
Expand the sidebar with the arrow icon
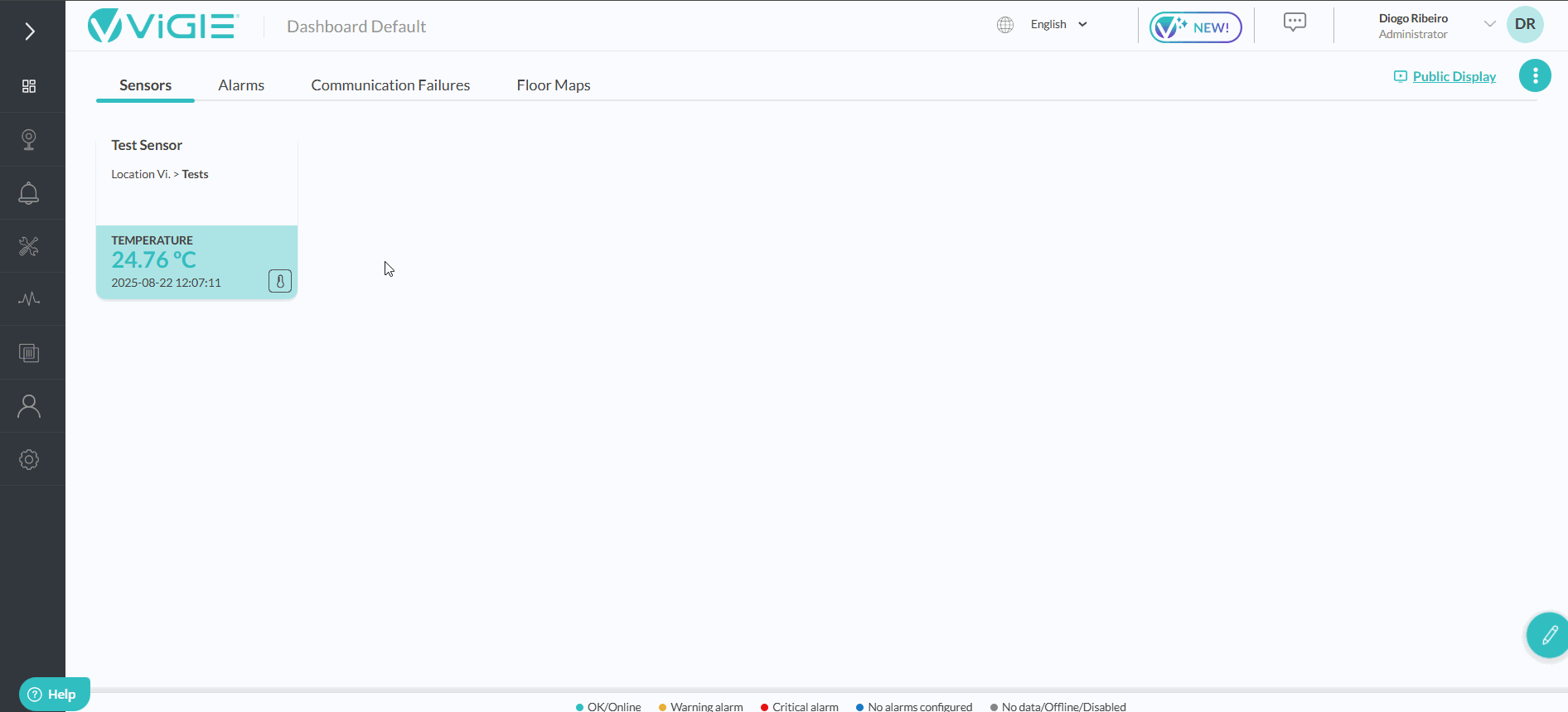pyautogui.click(x=30, y=31)
